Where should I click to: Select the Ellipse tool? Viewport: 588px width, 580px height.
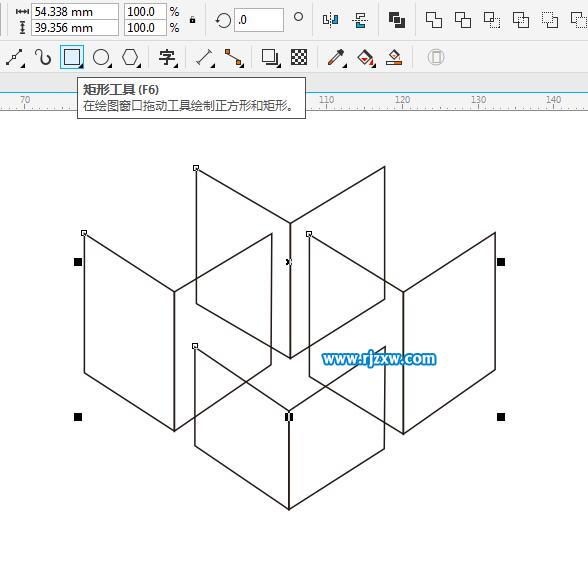click(x=101, y=57)
